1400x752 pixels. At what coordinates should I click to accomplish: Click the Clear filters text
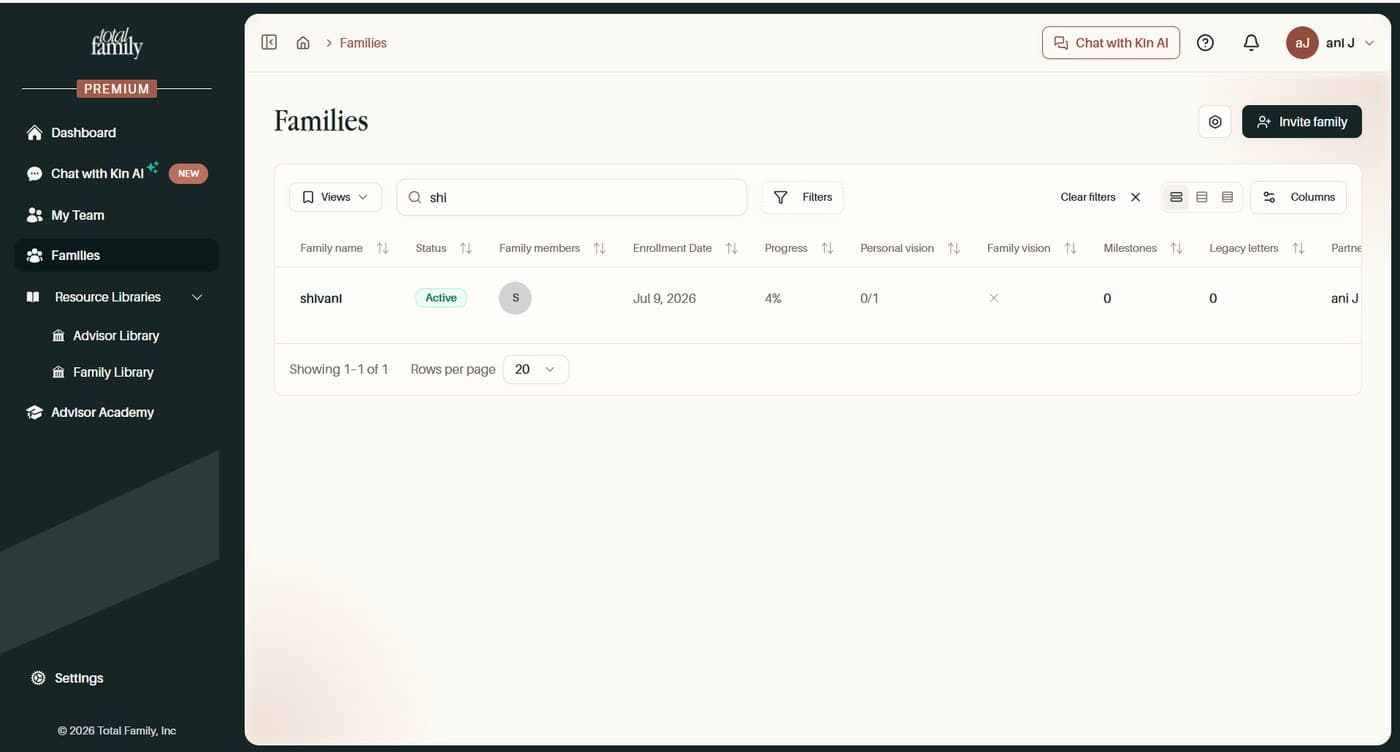pos(1088,197)
